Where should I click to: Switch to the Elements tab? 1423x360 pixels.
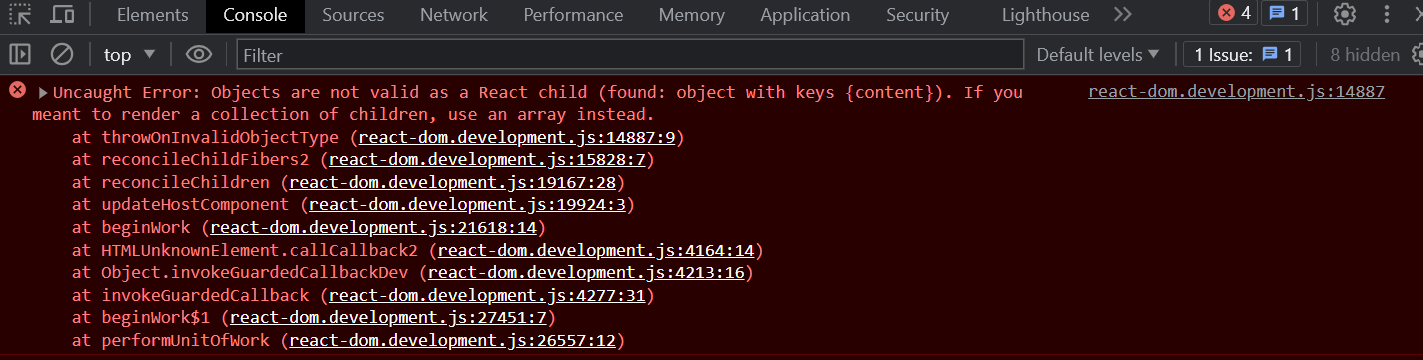[152, 15]
